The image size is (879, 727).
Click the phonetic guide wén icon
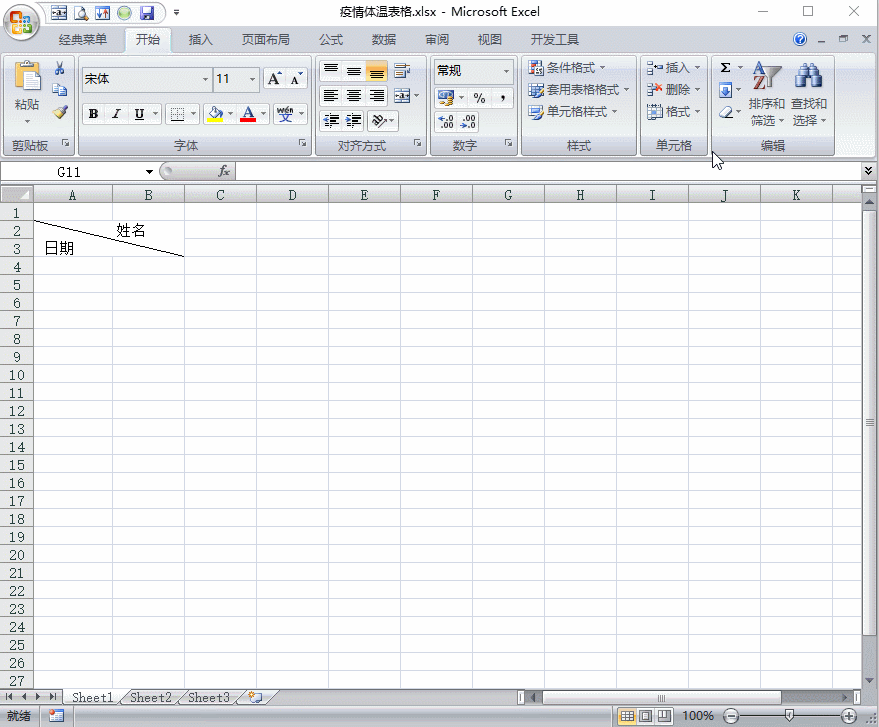(x=285, y=114)
